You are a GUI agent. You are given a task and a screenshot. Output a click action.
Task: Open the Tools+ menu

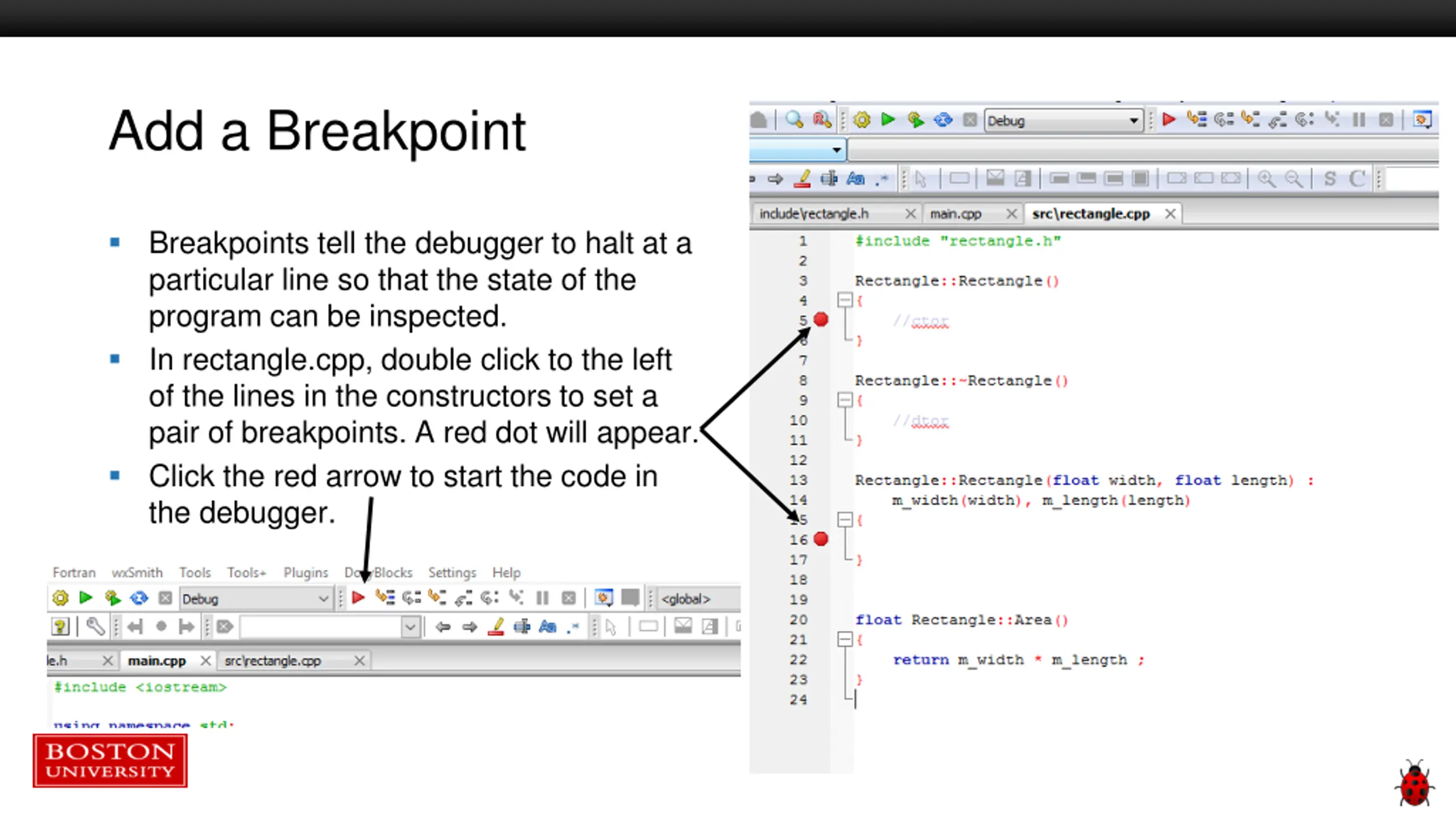pos(247,572)
